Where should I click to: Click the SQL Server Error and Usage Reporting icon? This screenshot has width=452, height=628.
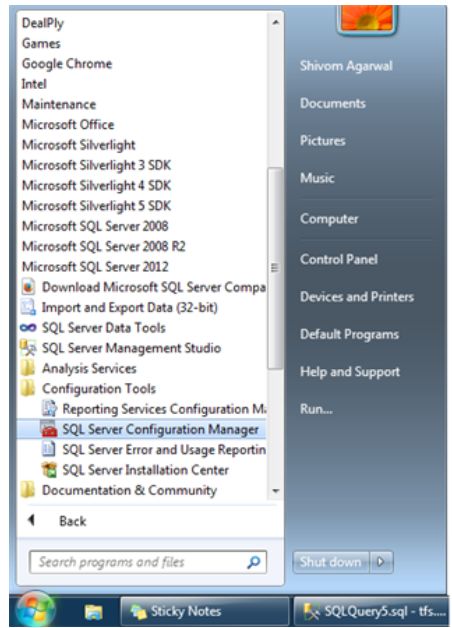click(49, 449)
